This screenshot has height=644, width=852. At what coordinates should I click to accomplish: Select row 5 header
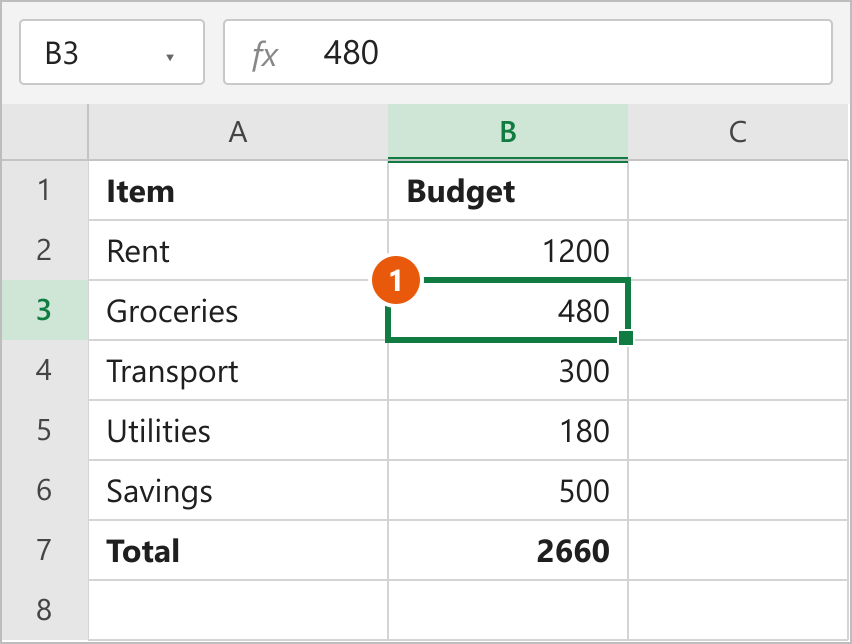45,430
